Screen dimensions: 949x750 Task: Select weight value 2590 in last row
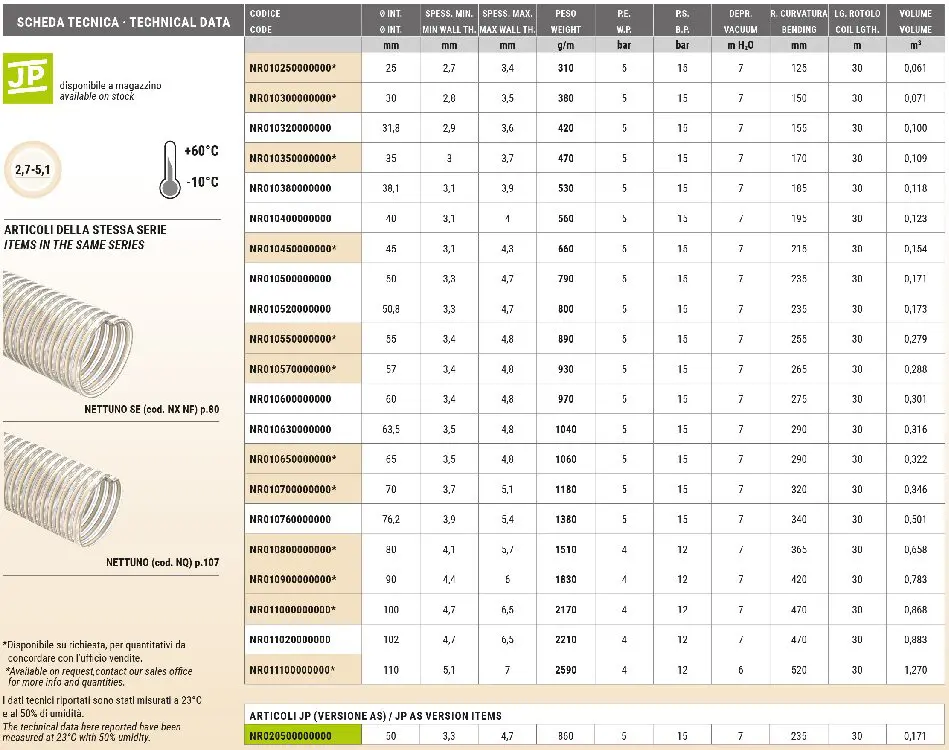565,669
